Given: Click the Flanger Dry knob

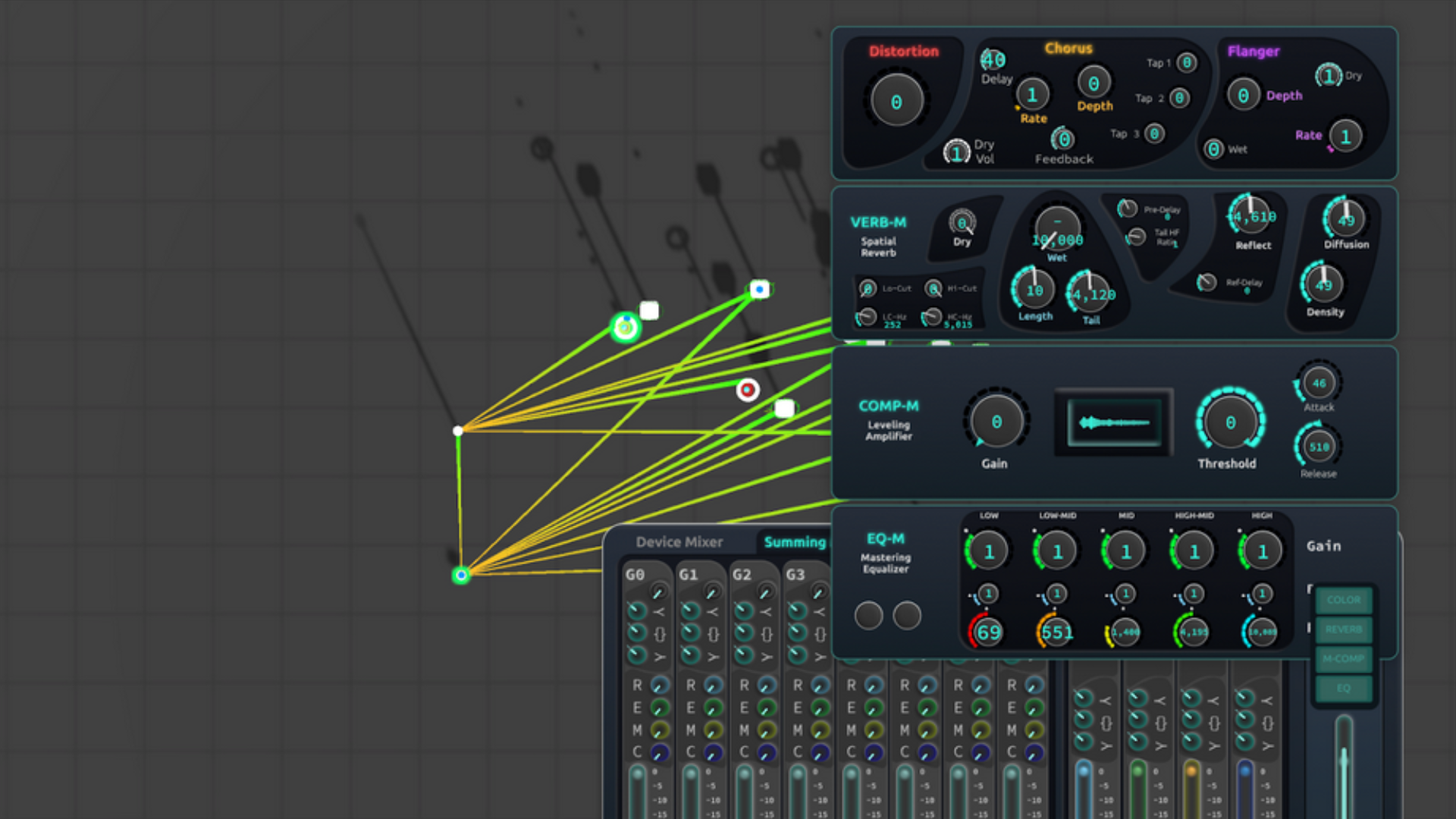Looking at the screenshot, I should click(x=1329, y=76).
